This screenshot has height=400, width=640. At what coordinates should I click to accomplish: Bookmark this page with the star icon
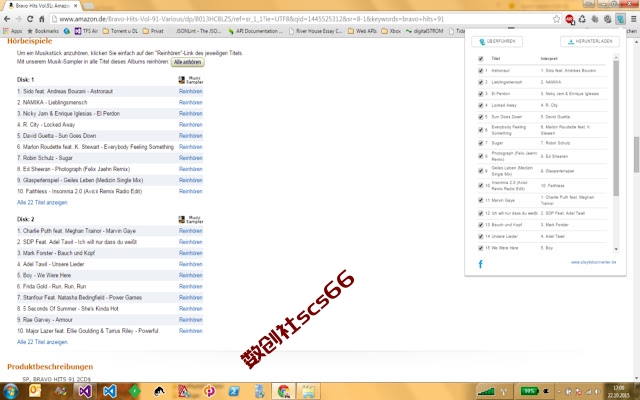[556, 19]
